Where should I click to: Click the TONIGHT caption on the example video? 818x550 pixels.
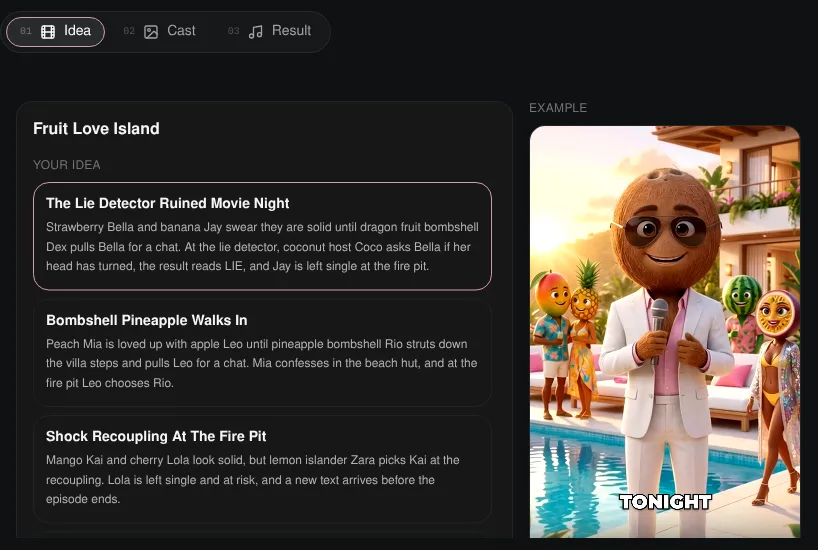point(665,502)
